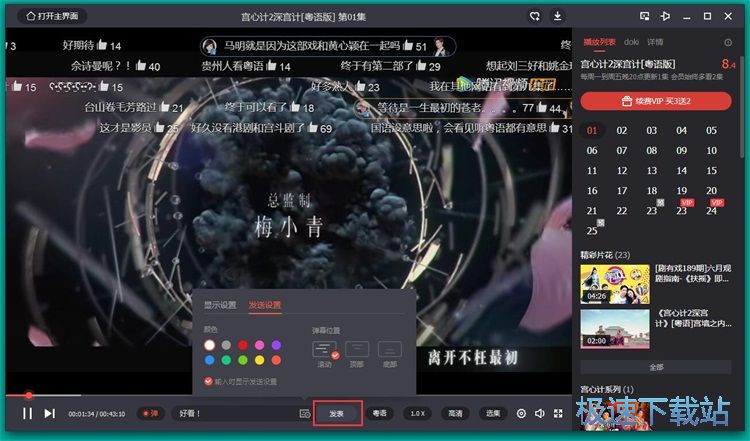The image size is (750, 441).
Task: Click the 发表 publish button
Action: (x=337, y=413)
